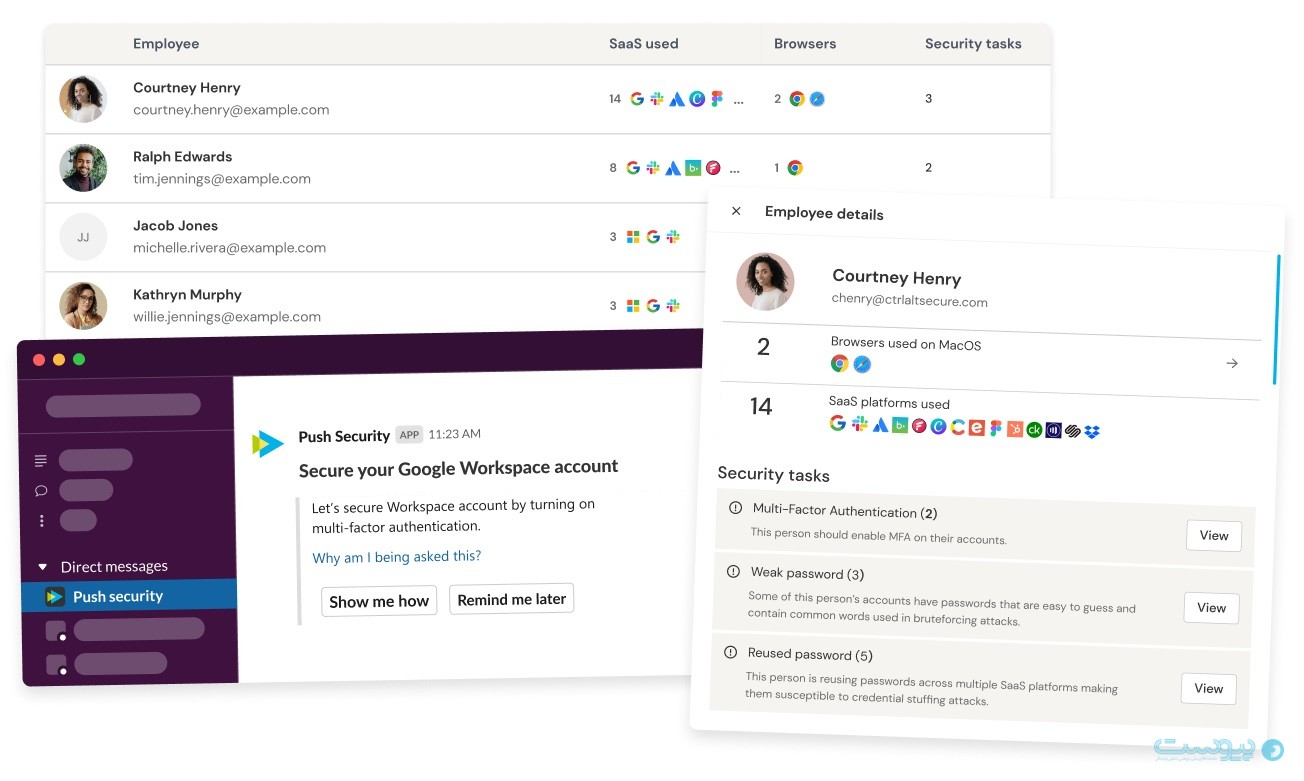Click HubSpot icon under SaaS platforms used
1304x781 pixels.
(1015, 429)
